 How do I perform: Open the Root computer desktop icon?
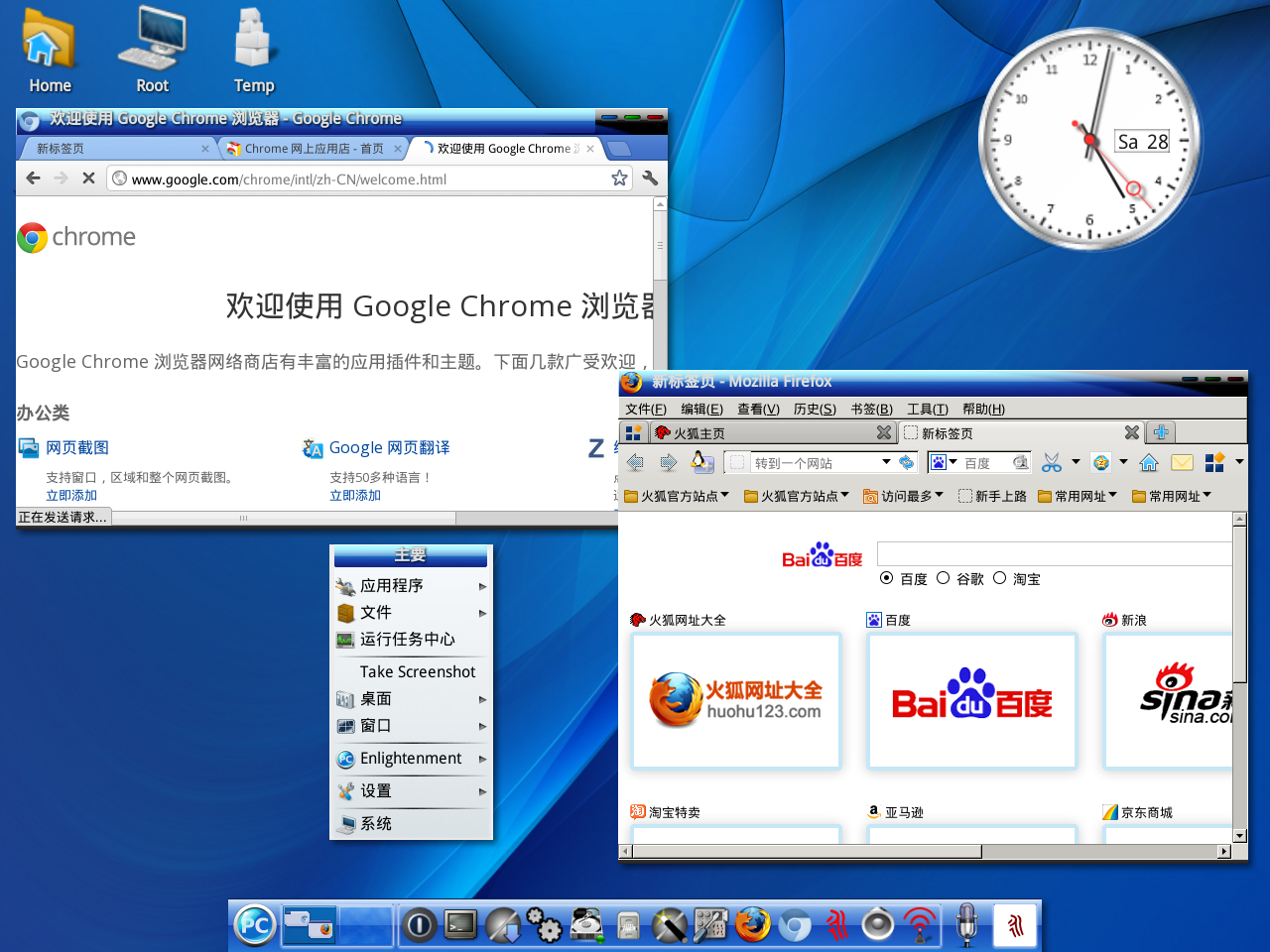pyautogui.click(x=152, y=50)
